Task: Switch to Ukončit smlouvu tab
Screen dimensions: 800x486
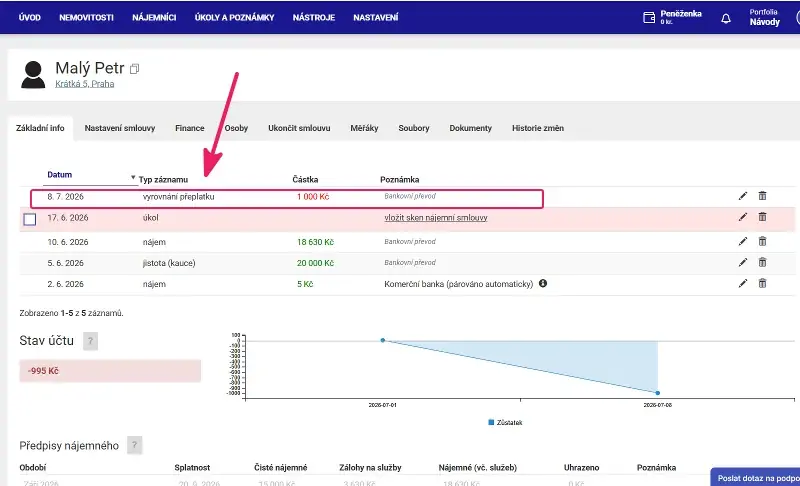Action: 299,128
